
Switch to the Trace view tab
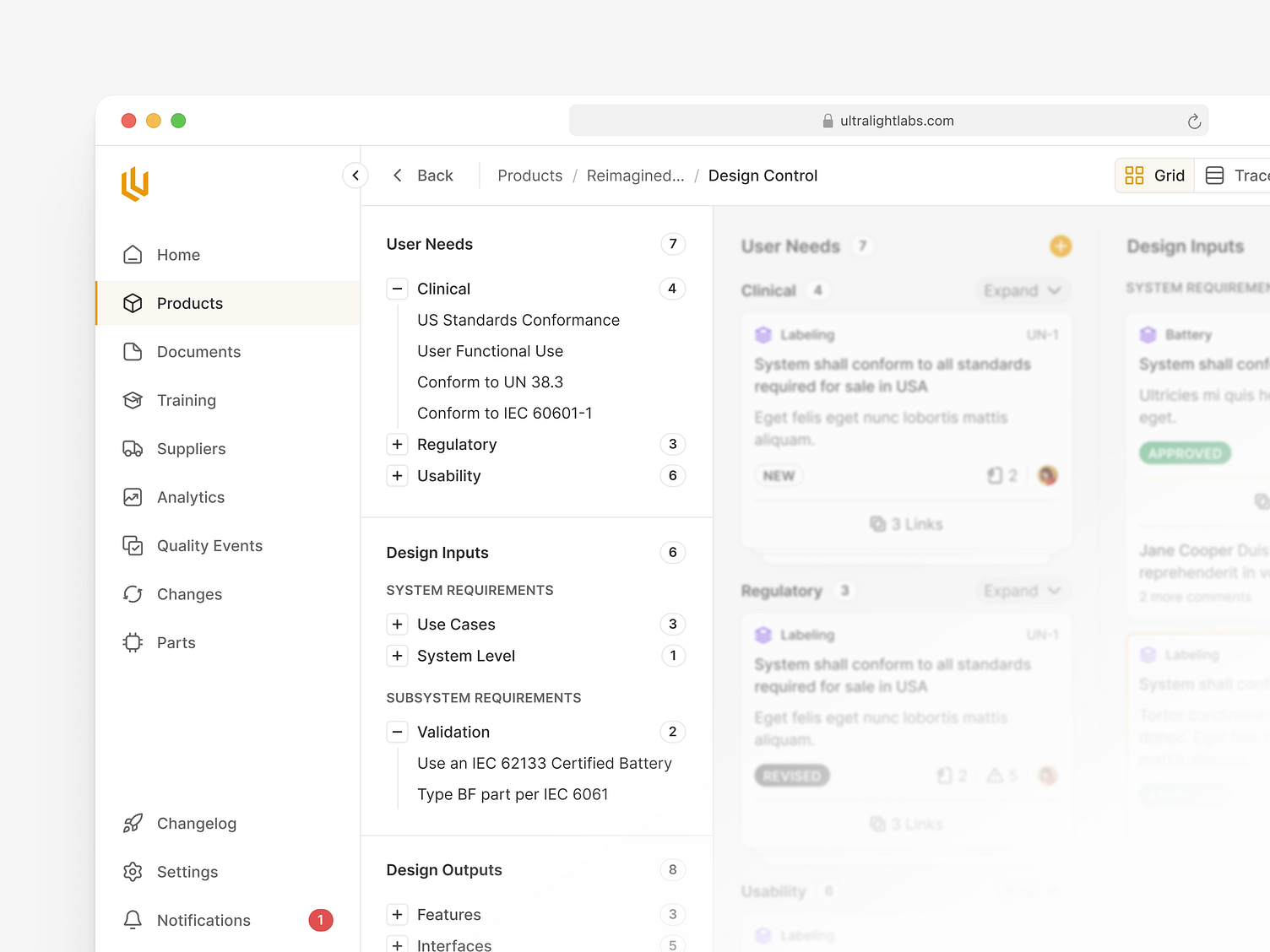tap(1233, 176)
